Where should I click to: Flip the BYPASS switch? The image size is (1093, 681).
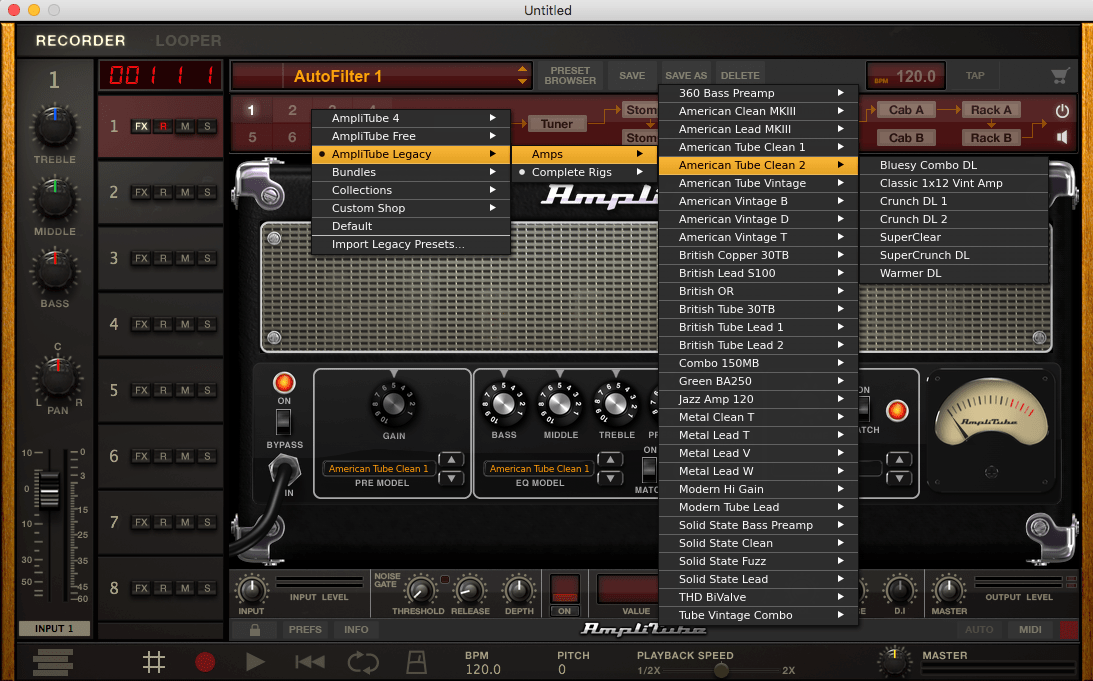tap(283, 422)
